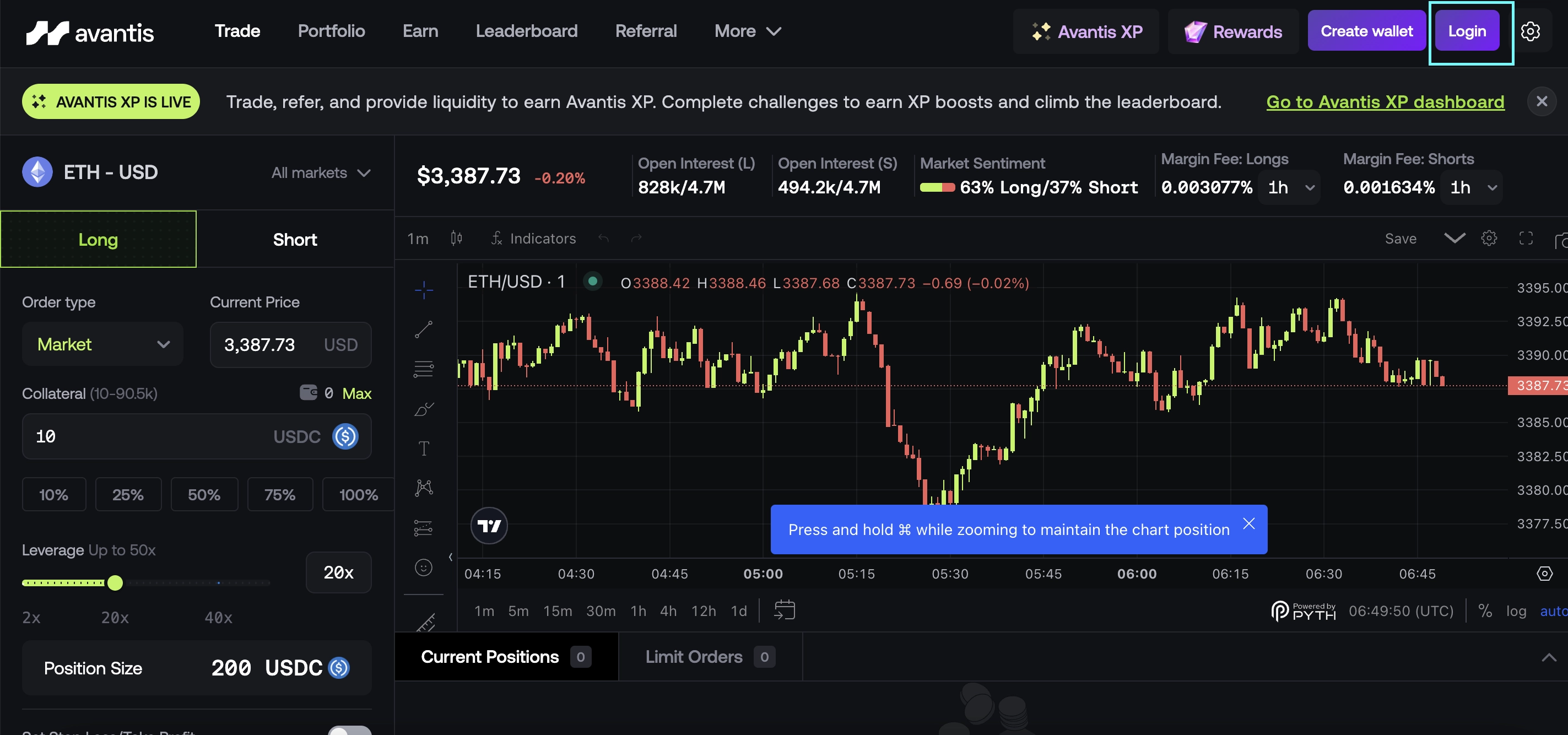Open the More navigation menu
The image size is (1568, 735).
pyautogui.click(x=747, y=31)
